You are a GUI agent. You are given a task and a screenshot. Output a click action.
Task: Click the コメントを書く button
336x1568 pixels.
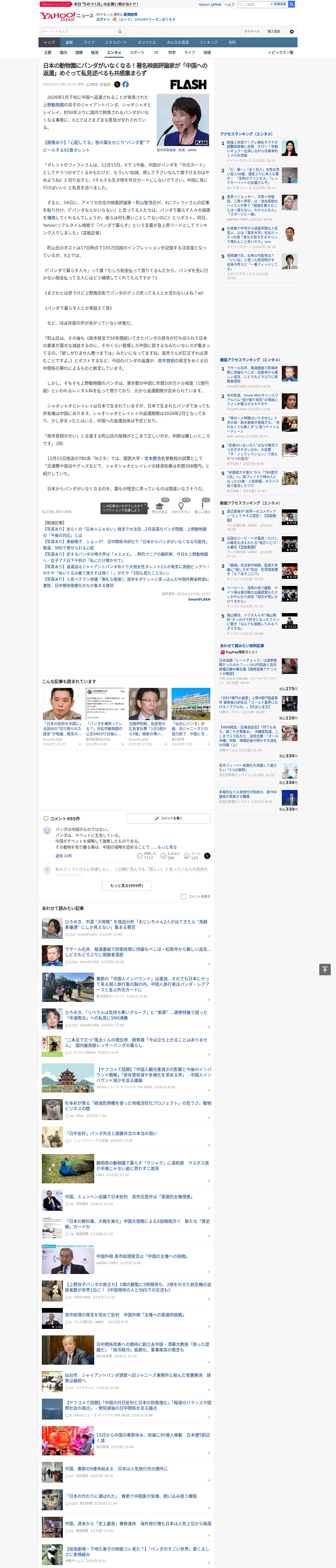pos(168,819)
